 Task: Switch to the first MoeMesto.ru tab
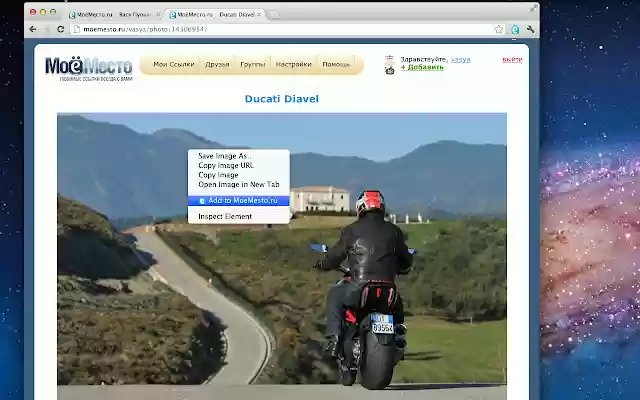(x=114, y=14)
